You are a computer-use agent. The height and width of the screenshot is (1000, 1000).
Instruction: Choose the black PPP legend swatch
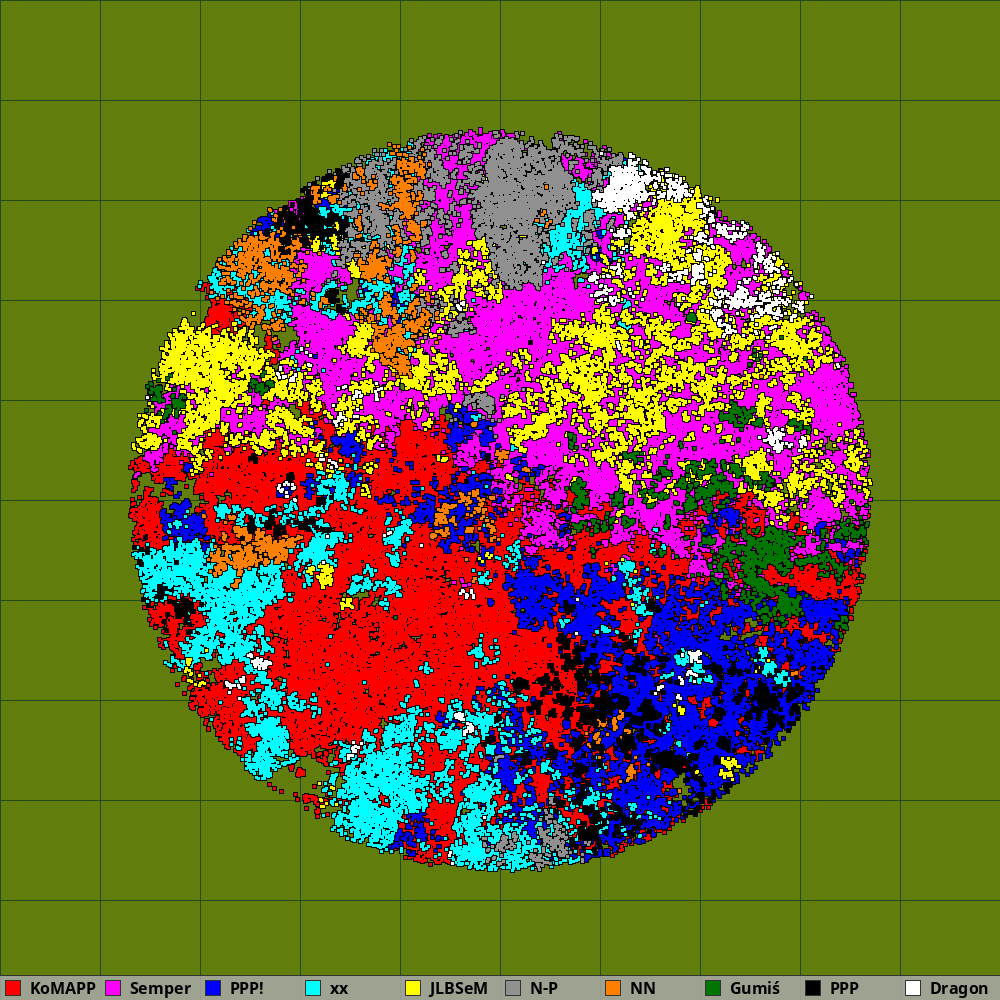coord(813,988)
